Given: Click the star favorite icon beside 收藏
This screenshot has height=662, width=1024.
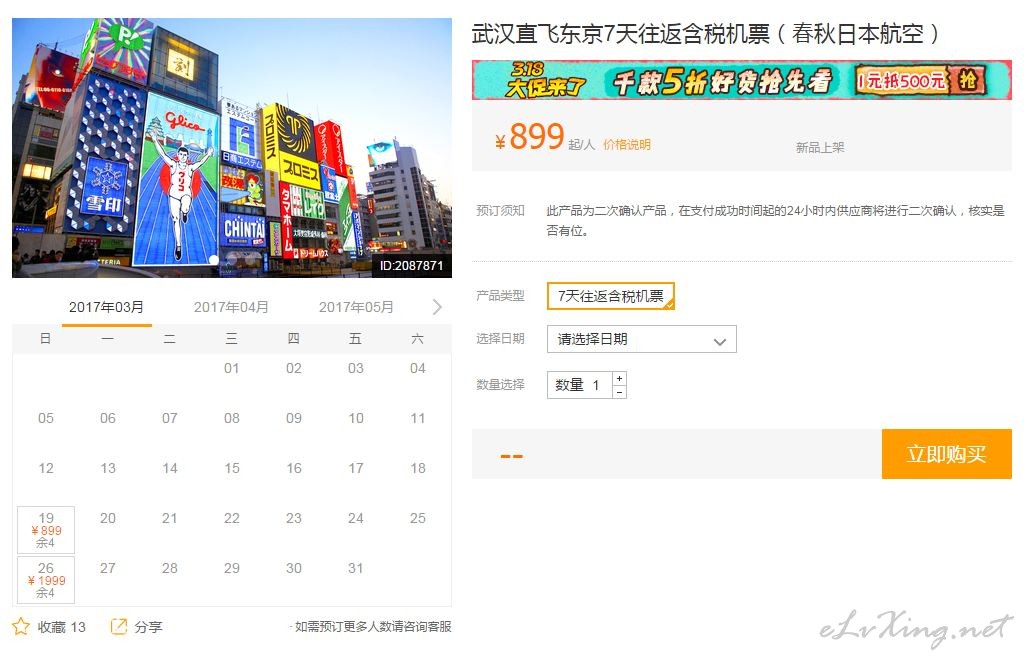Looking at the screenshot, I should point(21,627).
